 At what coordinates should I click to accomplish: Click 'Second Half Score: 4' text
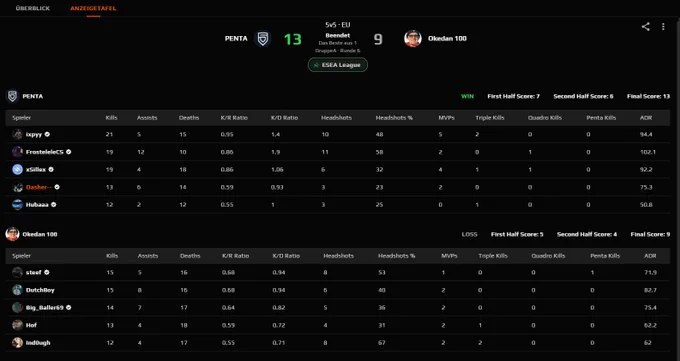[x=587, y=234]
